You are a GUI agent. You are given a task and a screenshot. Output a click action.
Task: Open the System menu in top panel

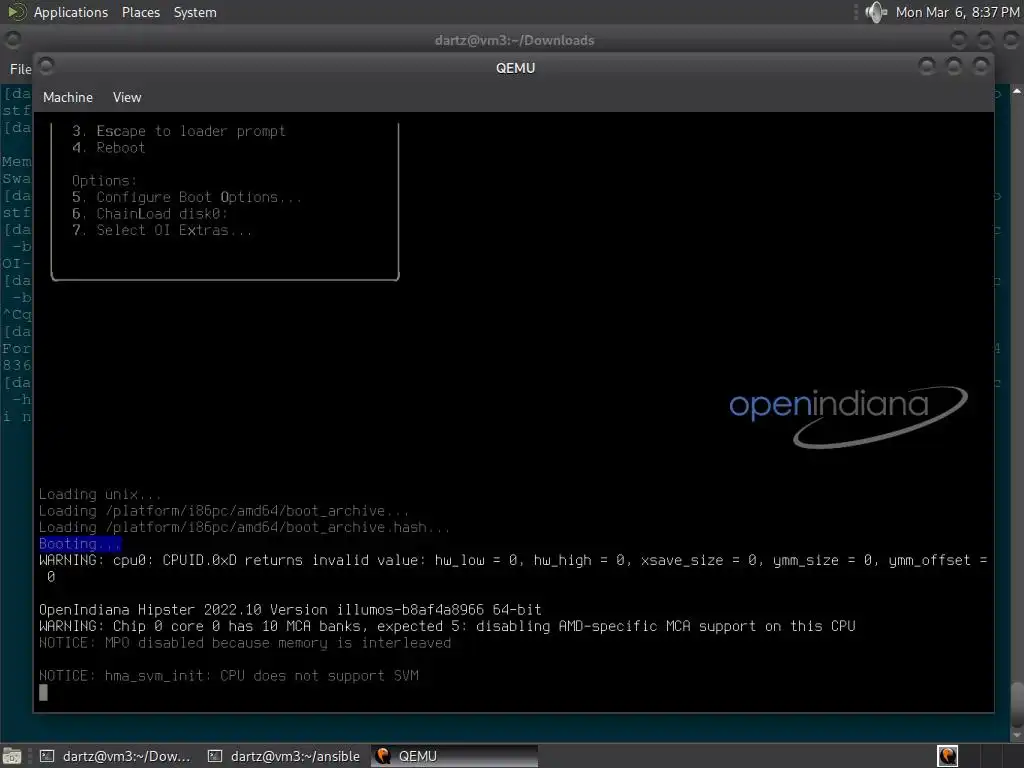(195, 12)
